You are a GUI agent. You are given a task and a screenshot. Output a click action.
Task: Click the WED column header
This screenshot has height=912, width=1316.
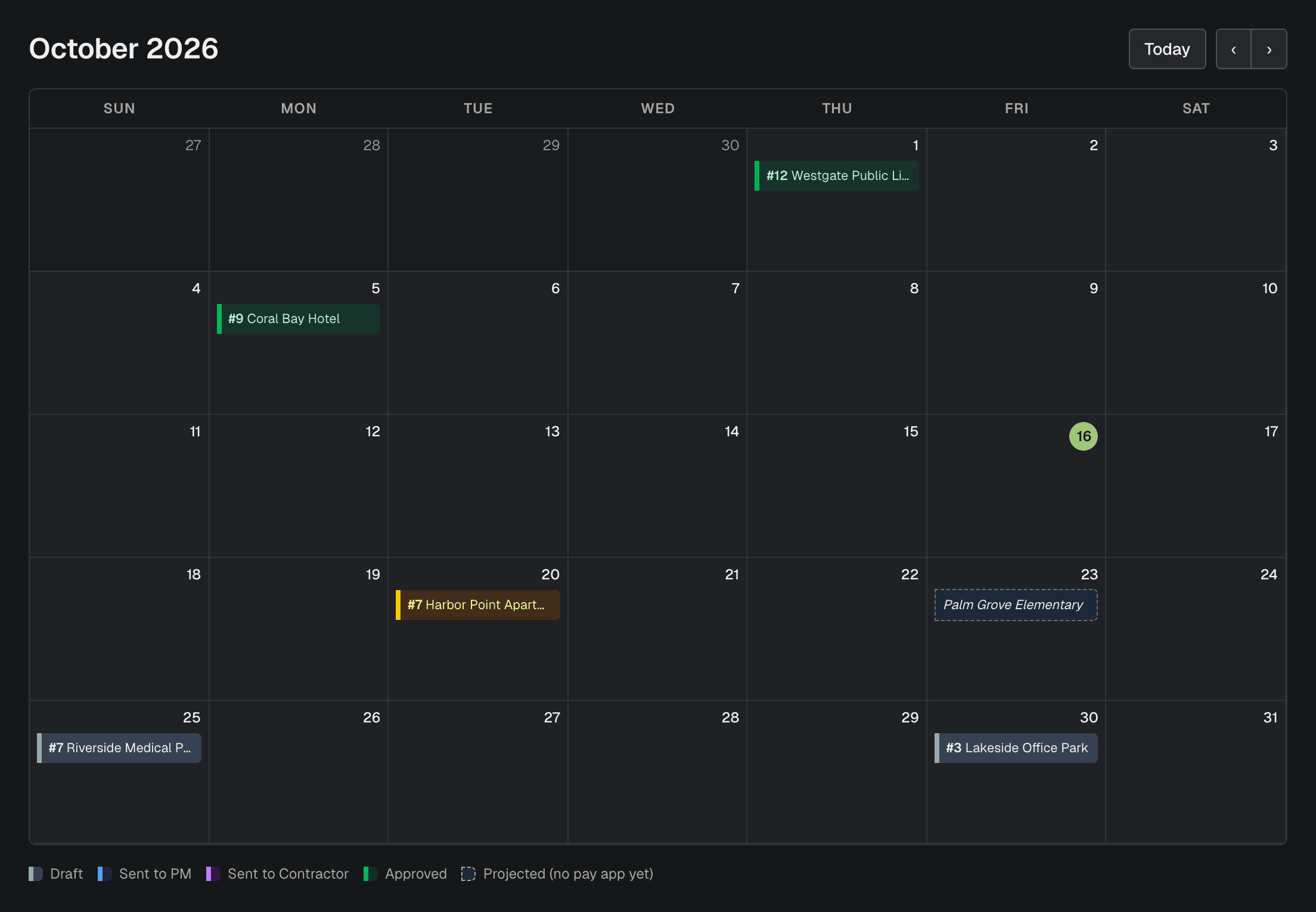click(x=657, y=108)
